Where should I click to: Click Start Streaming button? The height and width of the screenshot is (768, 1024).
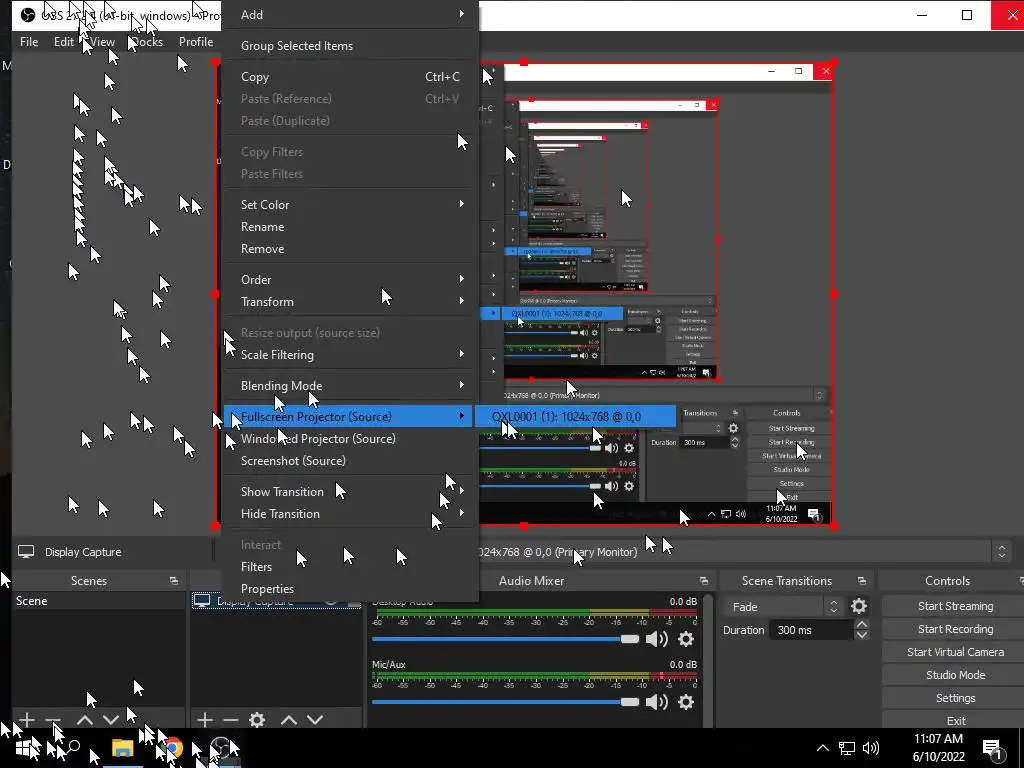click(x=955, y=606)
